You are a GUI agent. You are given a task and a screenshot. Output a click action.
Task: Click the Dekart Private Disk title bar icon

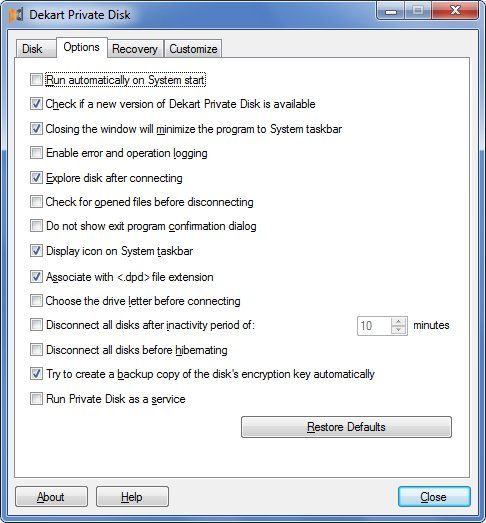[x=15, y=15]
